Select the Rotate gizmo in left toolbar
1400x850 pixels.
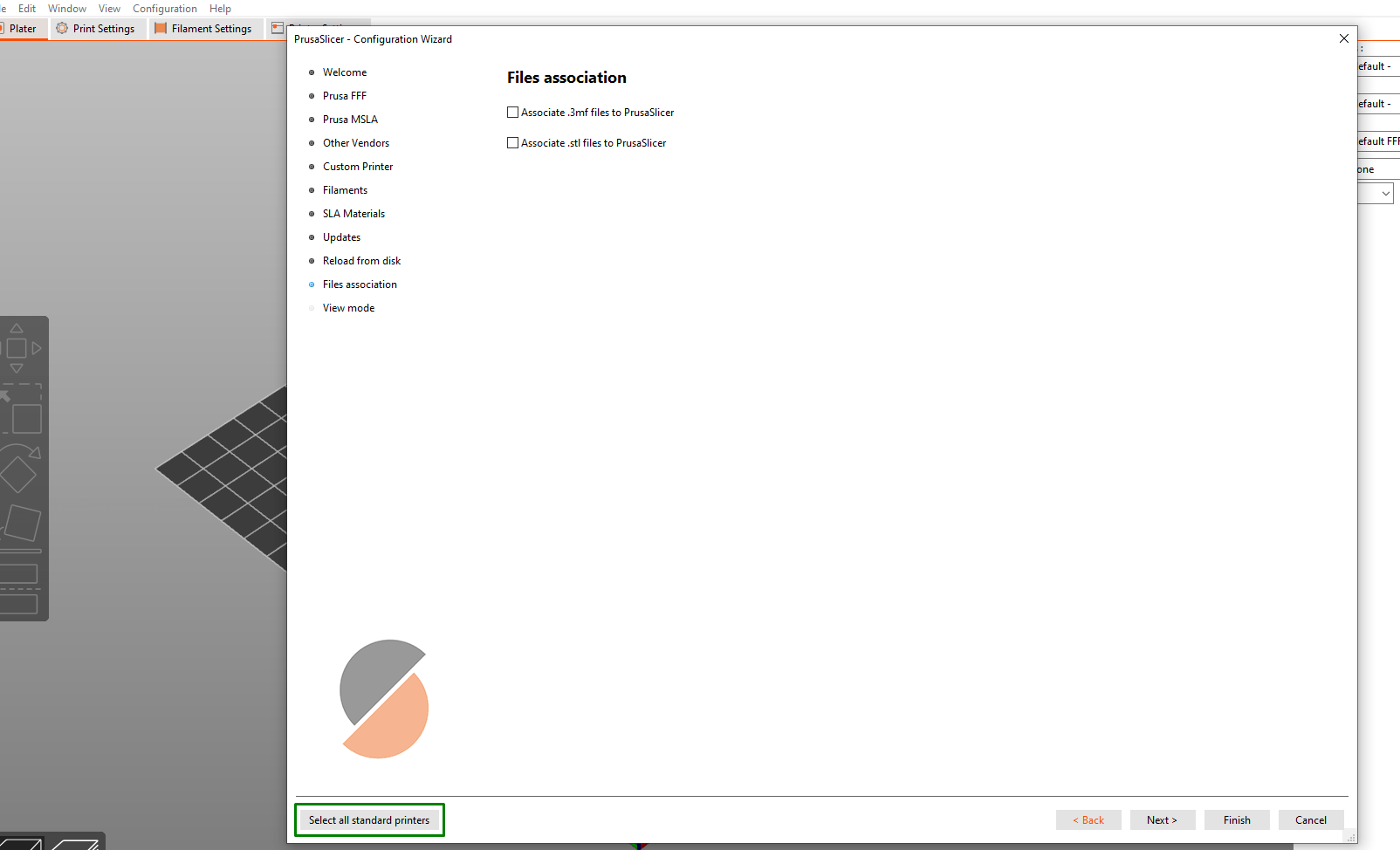coord(20,470)
